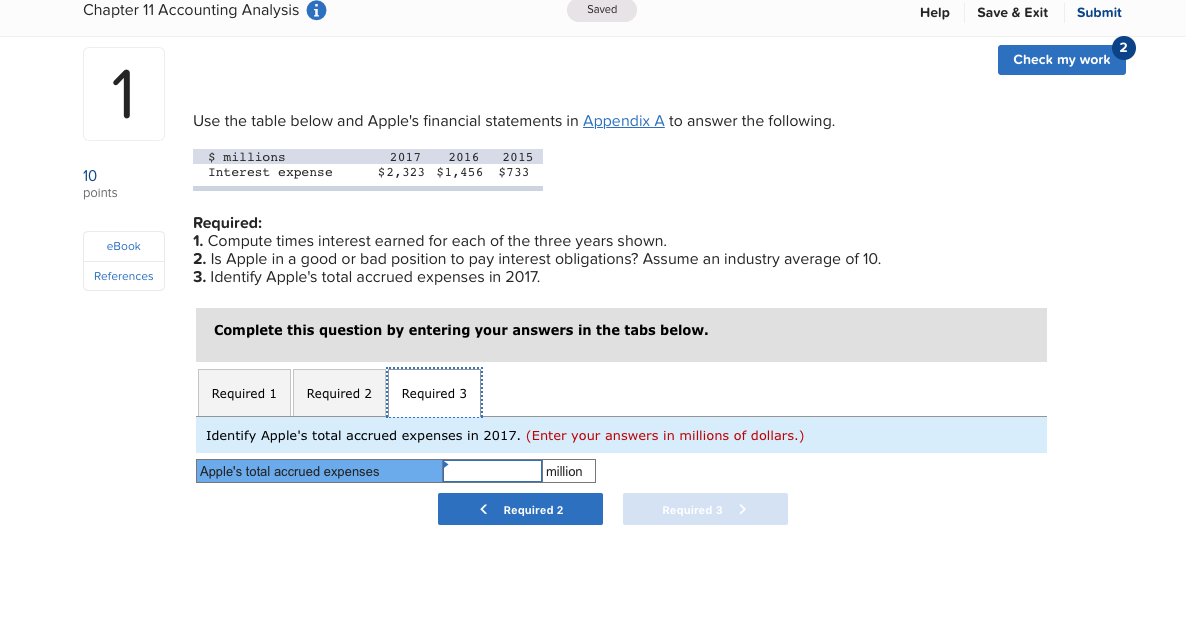1186x636 pixels.
Task: Select the Required 3 tab
Action: (434, 393)
